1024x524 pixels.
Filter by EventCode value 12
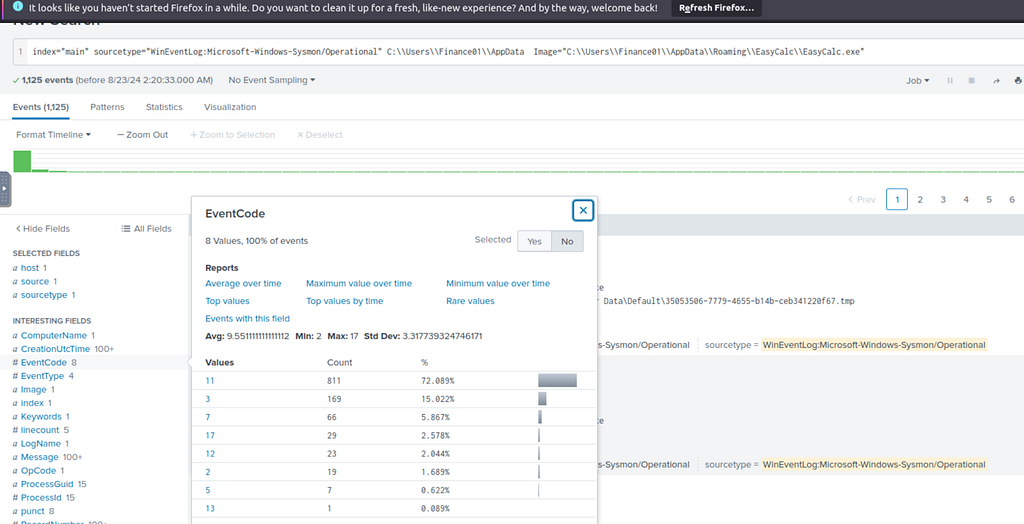tap(210, 453)
